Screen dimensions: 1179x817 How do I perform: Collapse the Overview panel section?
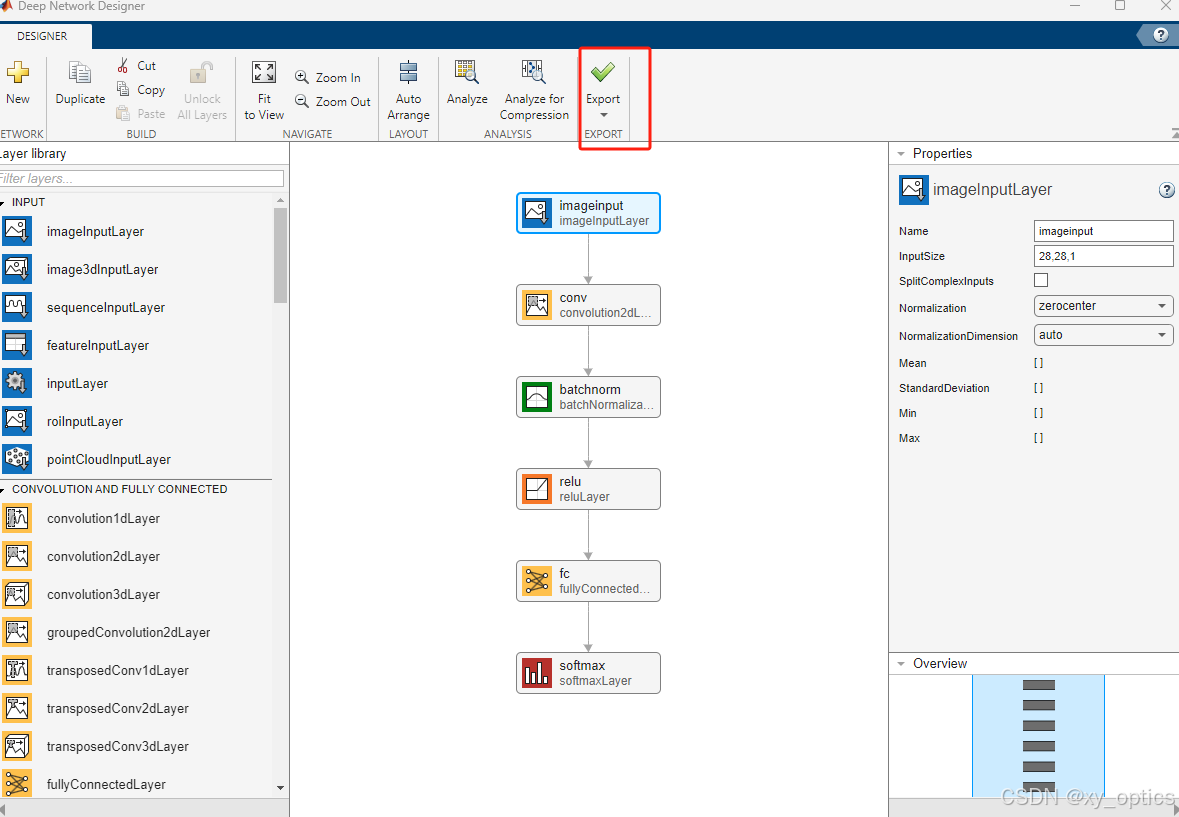point(901,664)
